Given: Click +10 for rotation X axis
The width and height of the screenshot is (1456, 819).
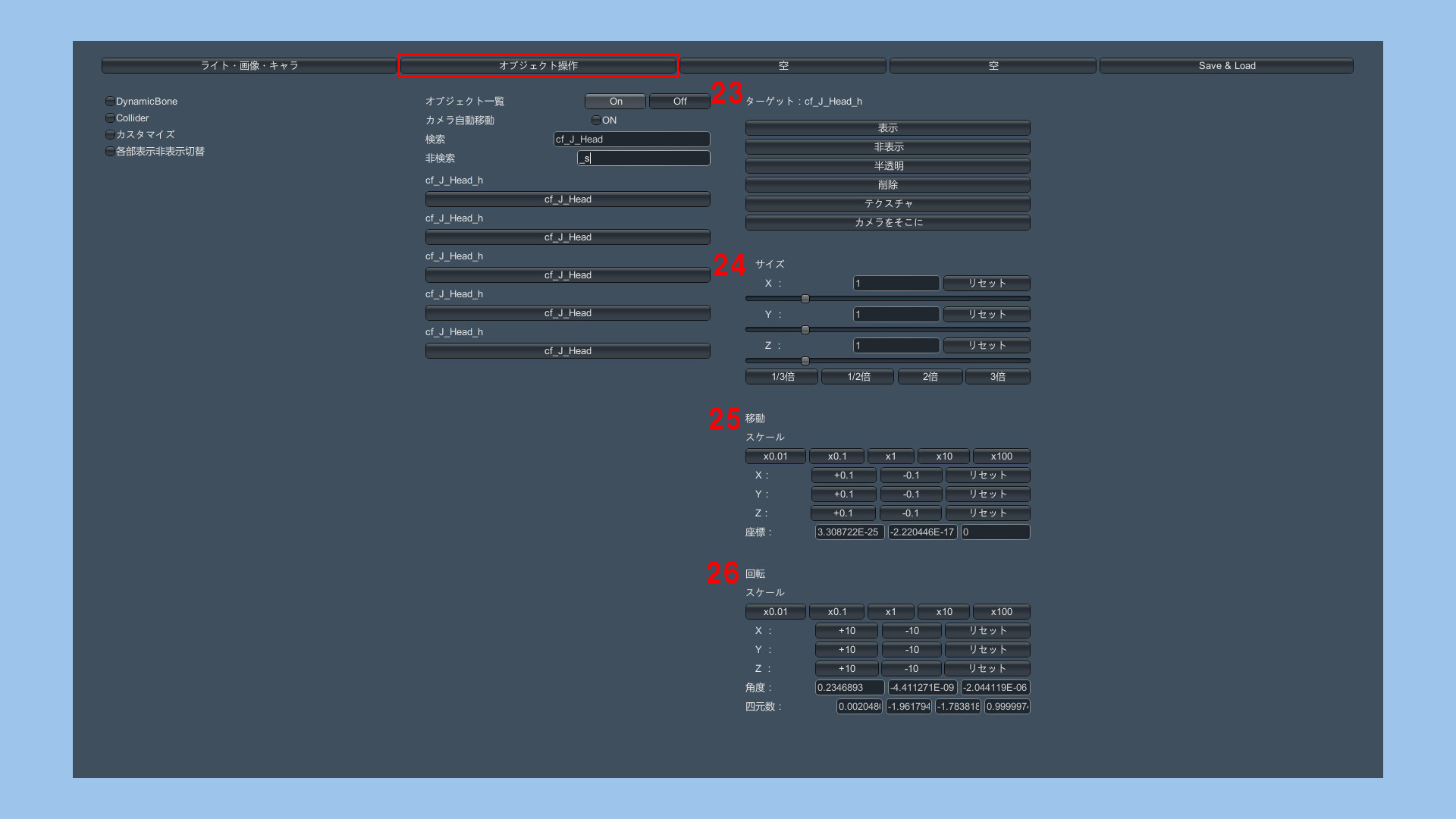Looking at the screenshot, I should pos(846,630).
